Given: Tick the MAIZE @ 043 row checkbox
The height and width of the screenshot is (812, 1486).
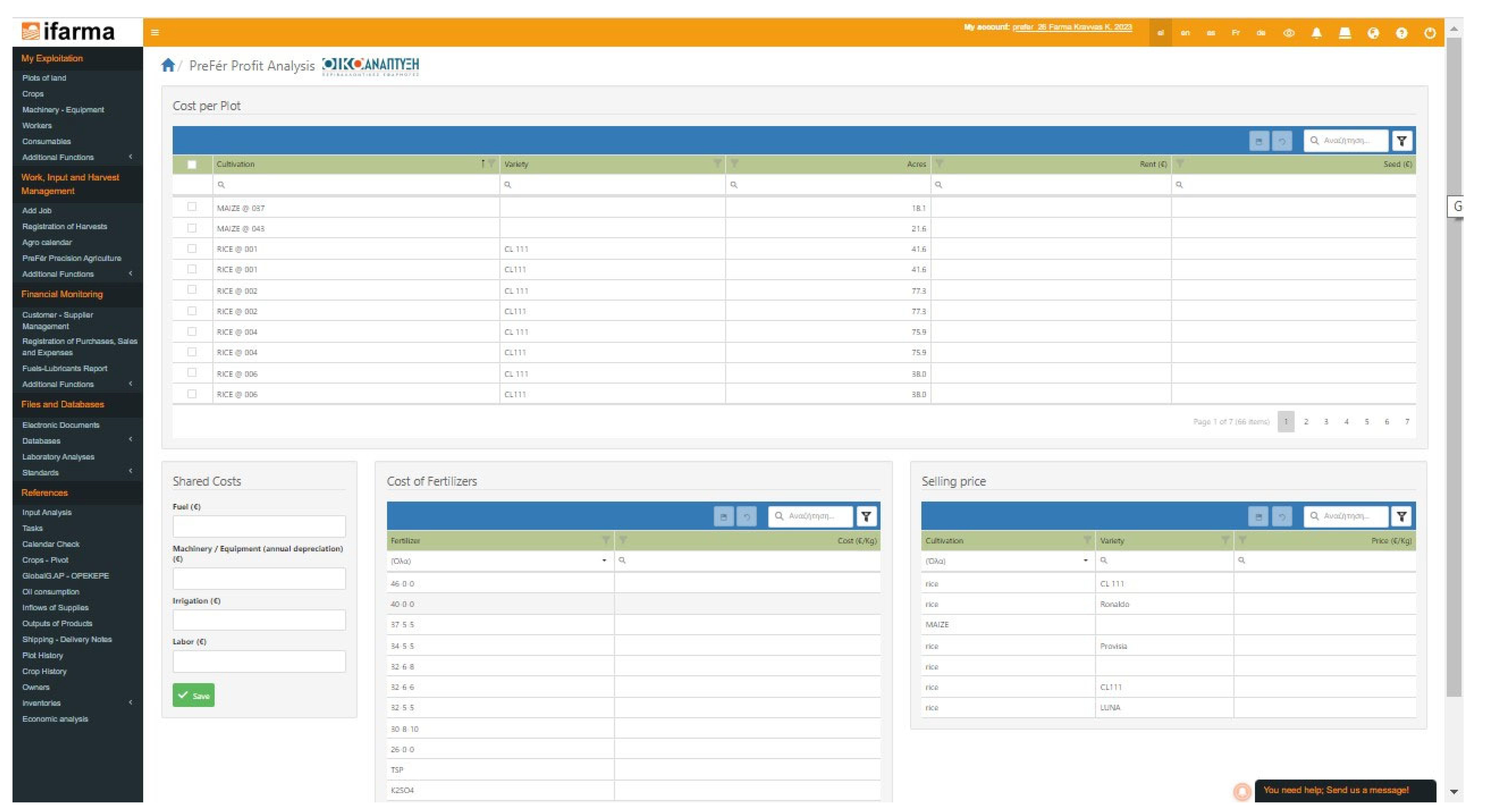Looking at the screenshot, I should pos(192,228).
